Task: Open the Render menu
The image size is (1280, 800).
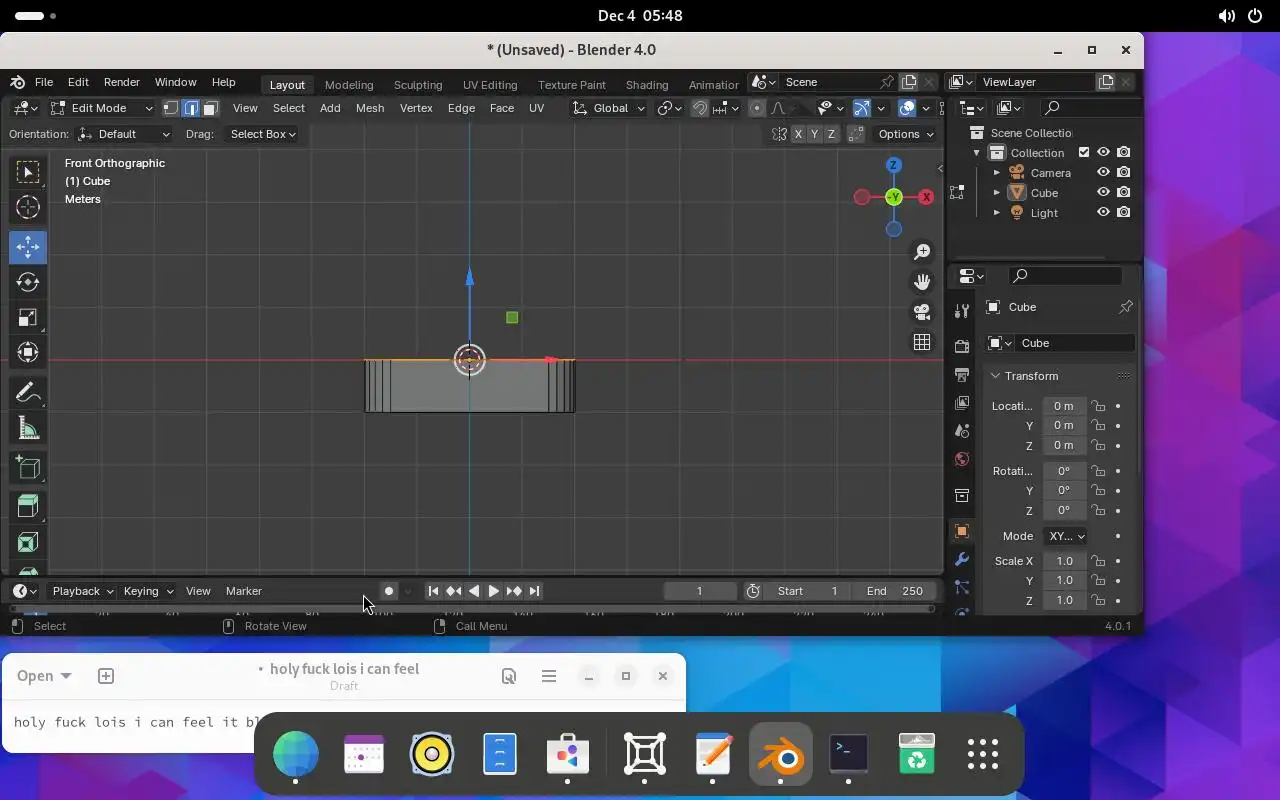Action: pos(122,82)
